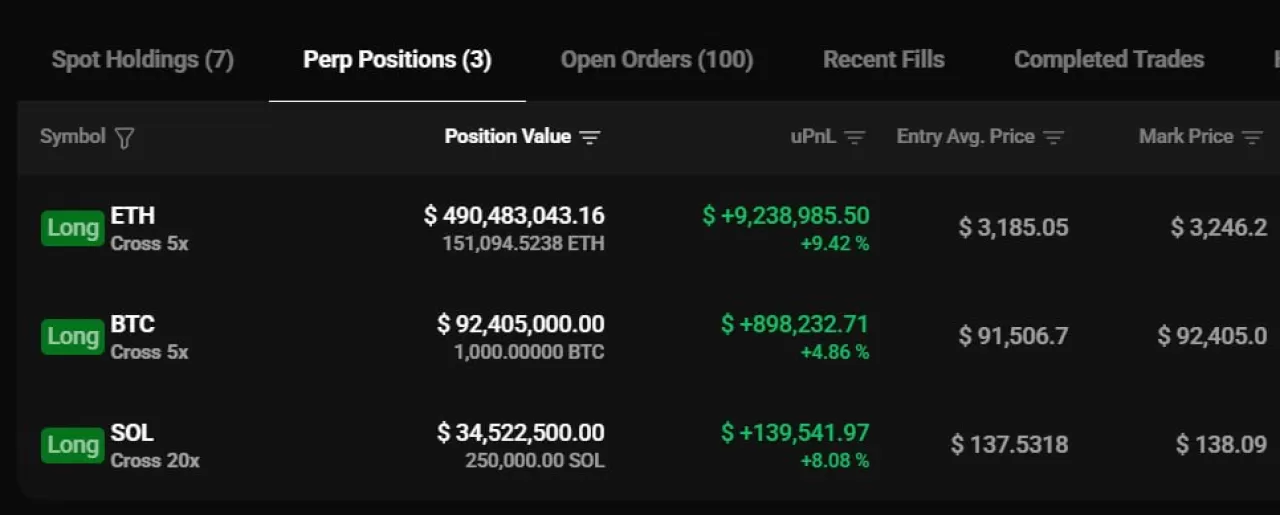Sort by Position Value sort icon
Screen dimensions: 1280x515
(590, 138)
